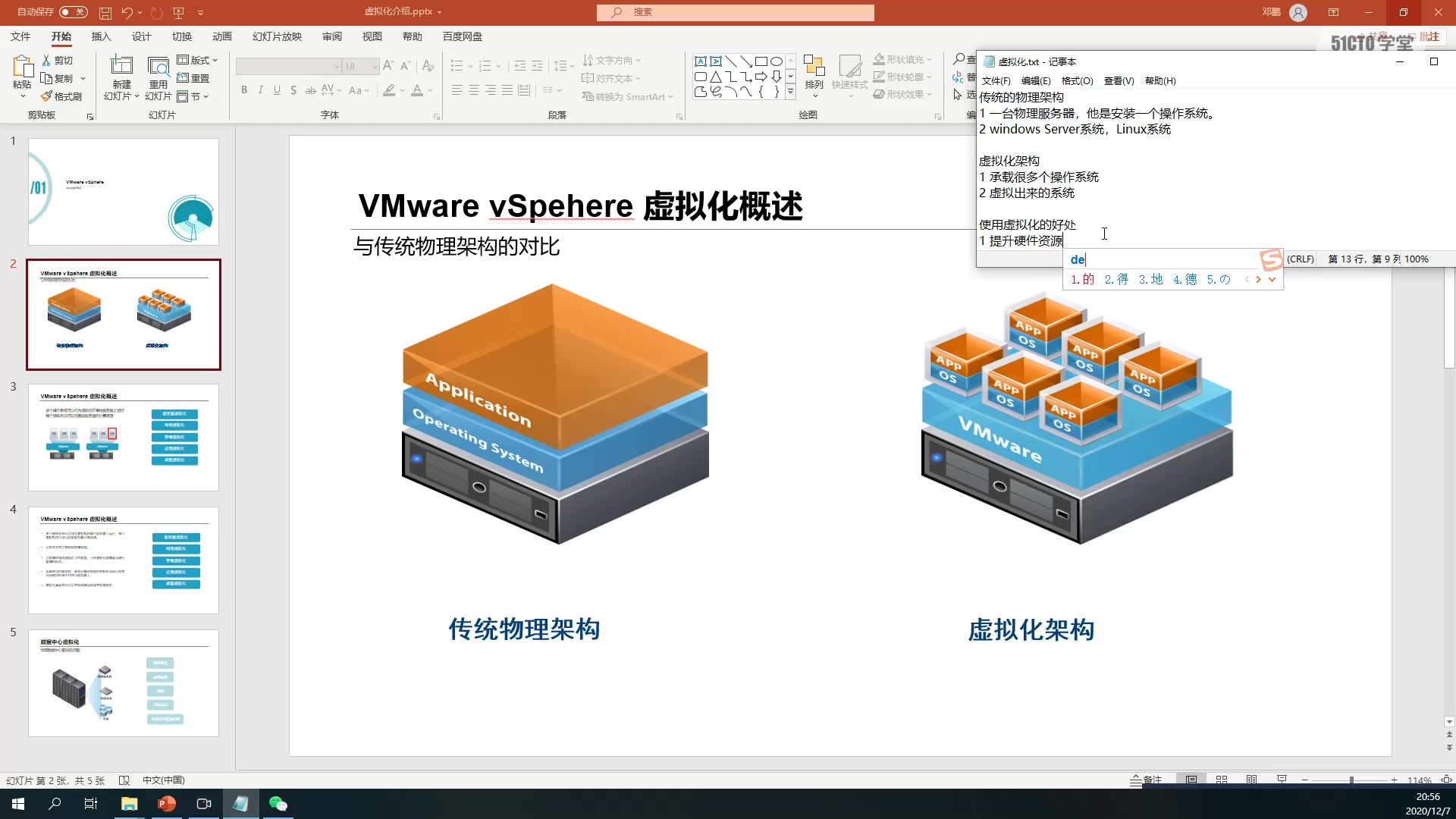Open the 文件 File menu tab
This screenshot has height=819, width=1456.
coord(20,36)
